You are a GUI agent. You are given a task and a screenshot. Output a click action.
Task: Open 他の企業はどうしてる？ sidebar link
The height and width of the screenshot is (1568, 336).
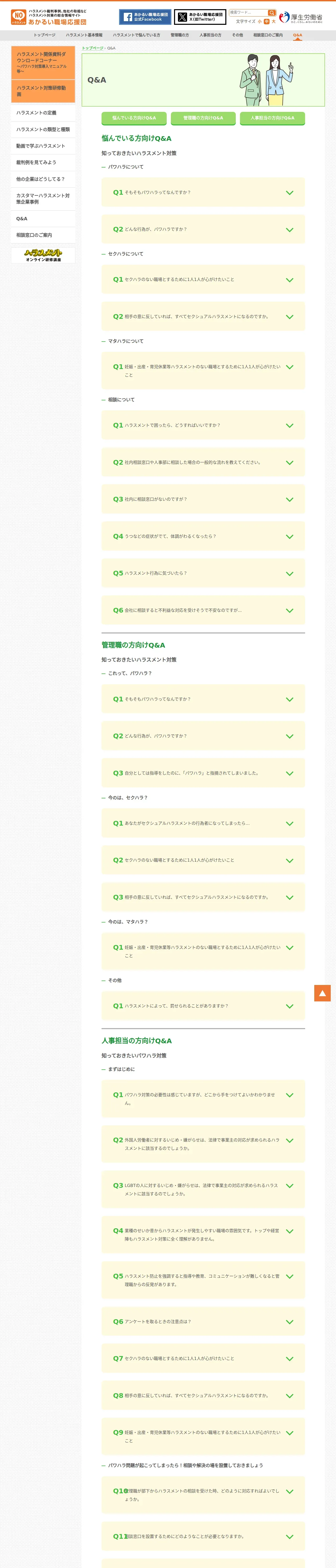coord(43,180)
